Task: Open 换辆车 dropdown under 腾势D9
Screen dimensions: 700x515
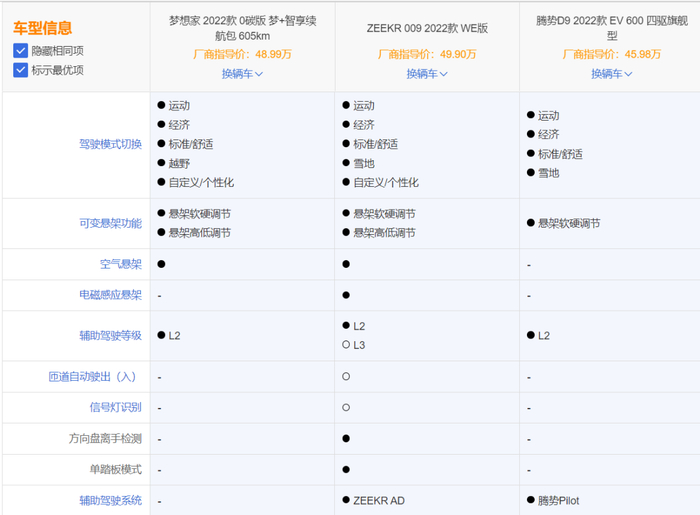Action: tap(612, 74)
